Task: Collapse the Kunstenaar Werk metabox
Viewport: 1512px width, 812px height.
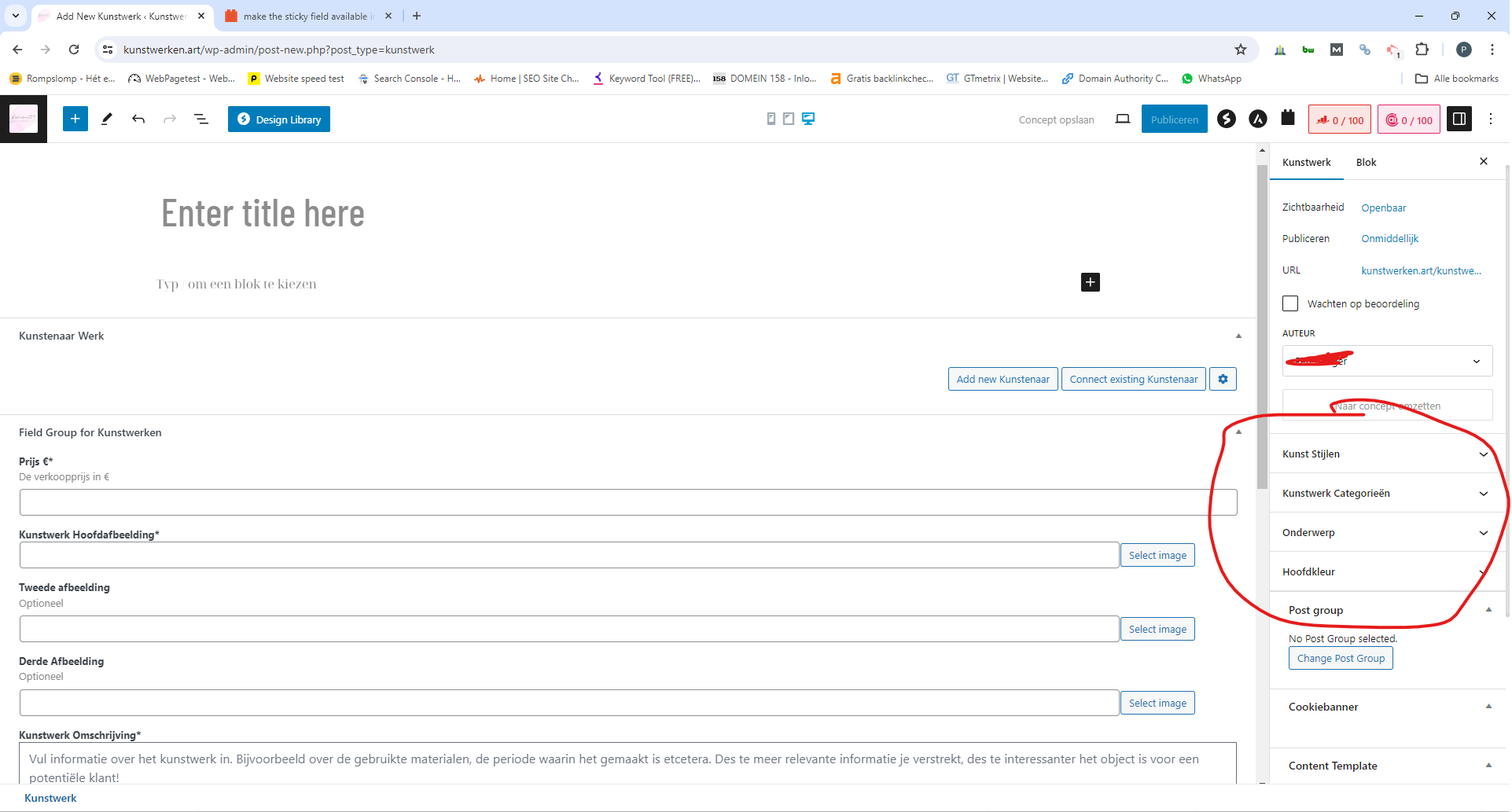Action: [1238, 336]
